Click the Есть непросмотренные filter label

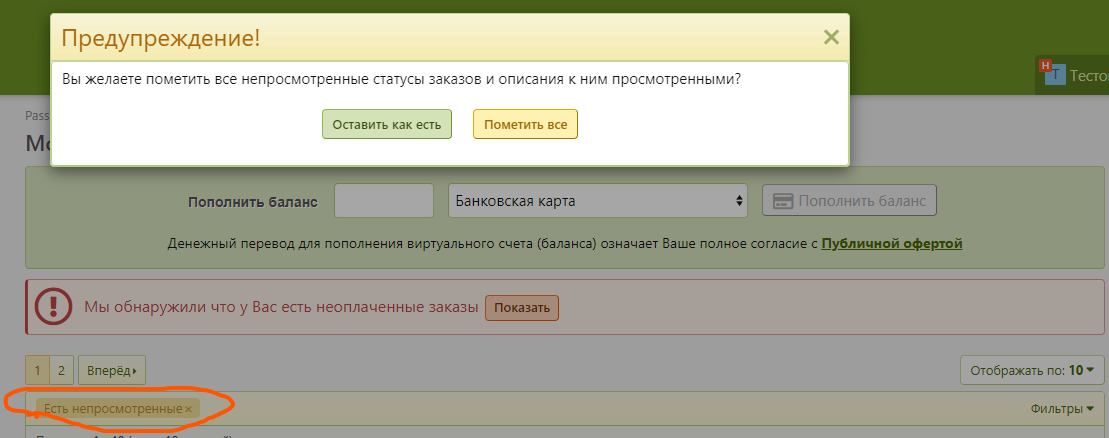pos(112,409)
